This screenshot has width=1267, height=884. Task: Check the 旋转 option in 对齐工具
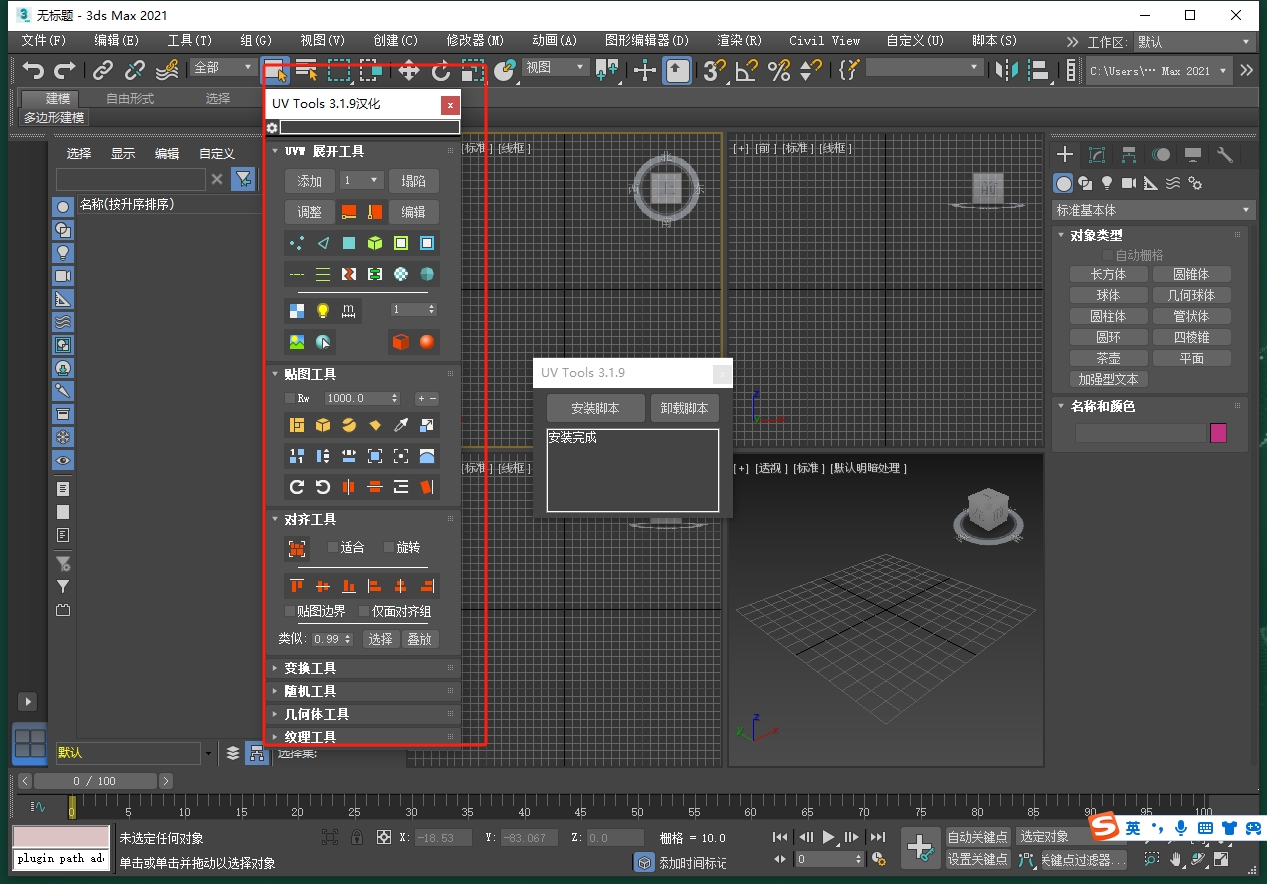coord(391,546)
